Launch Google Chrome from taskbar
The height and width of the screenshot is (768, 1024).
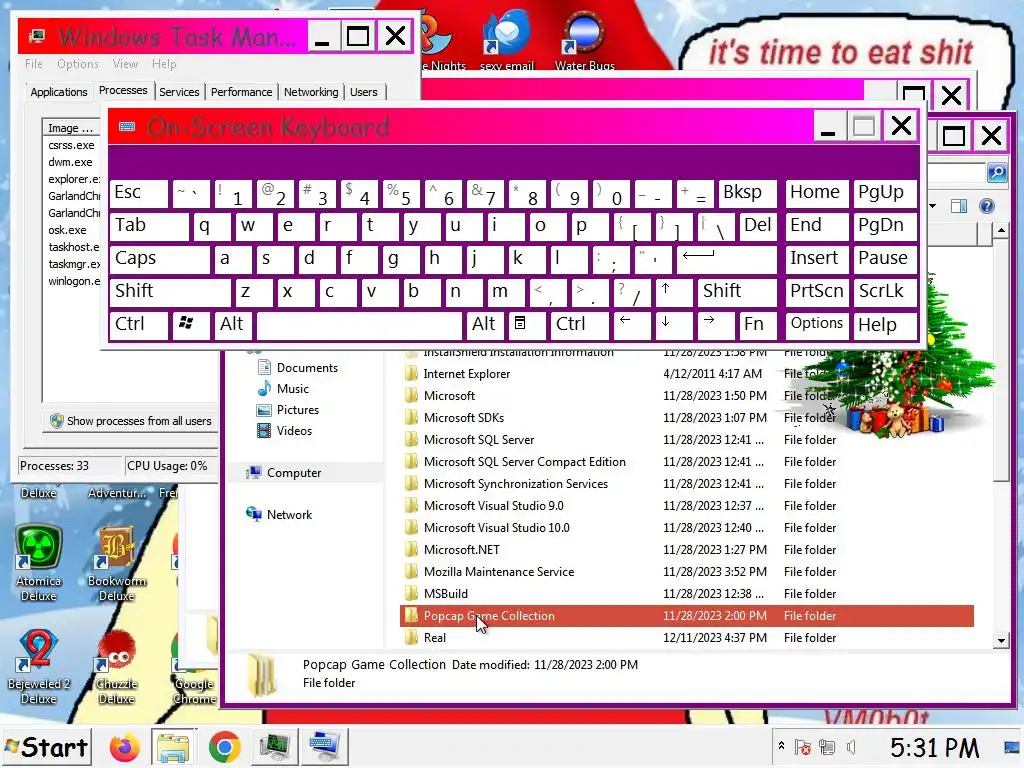coord(224,747)
